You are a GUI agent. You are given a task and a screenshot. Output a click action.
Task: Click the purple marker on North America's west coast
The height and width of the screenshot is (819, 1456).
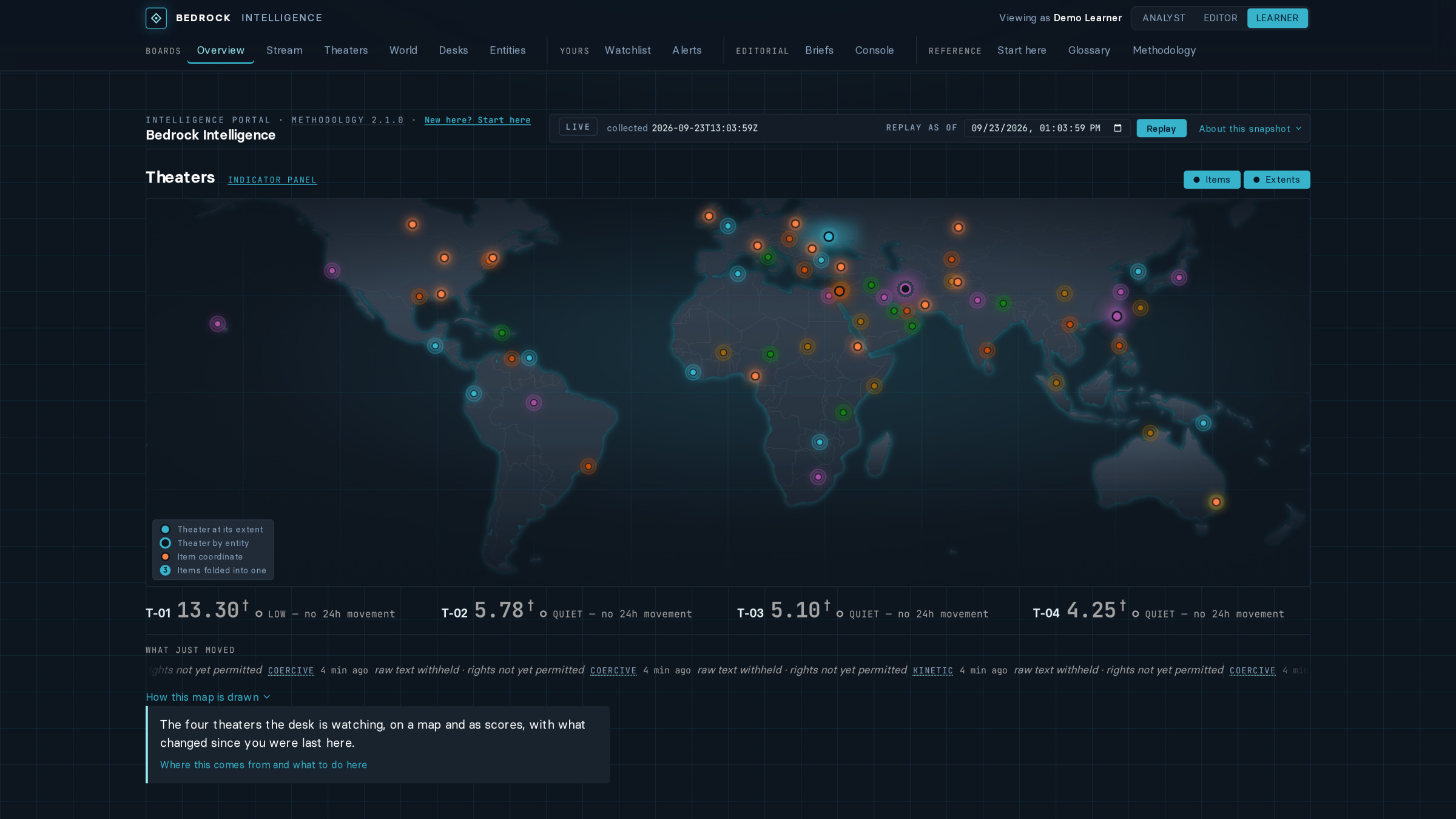point(332,271)
